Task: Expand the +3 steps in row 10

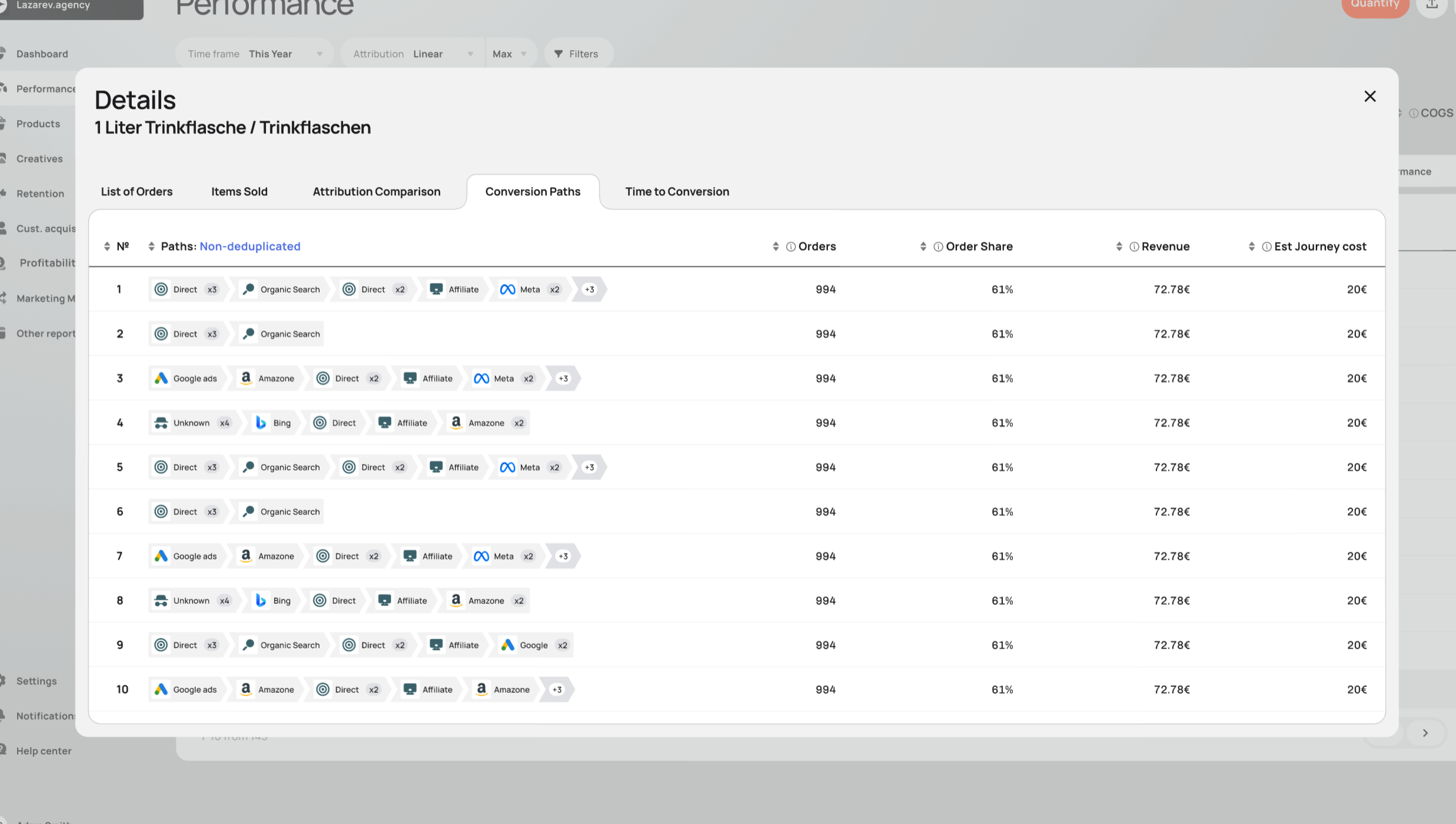Action: pyautogui.click(x=556, y=689)
